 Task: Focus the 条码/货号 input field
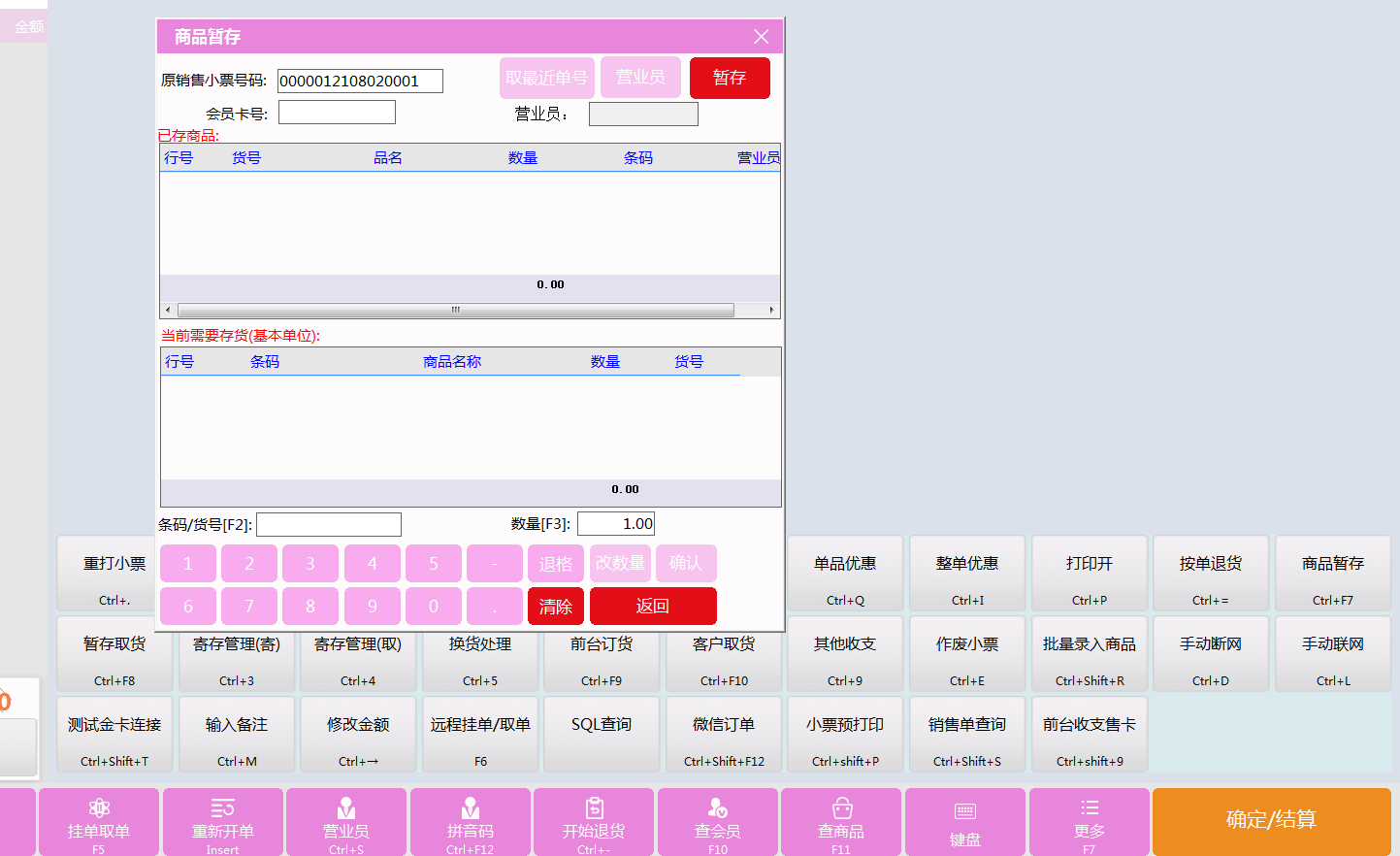coord(329,525)
